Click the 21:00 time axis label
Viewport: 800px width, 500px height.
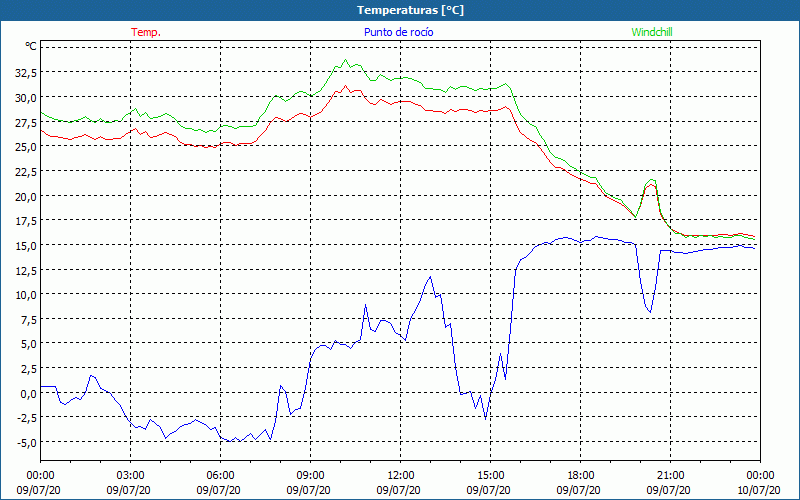click(670, 476)
